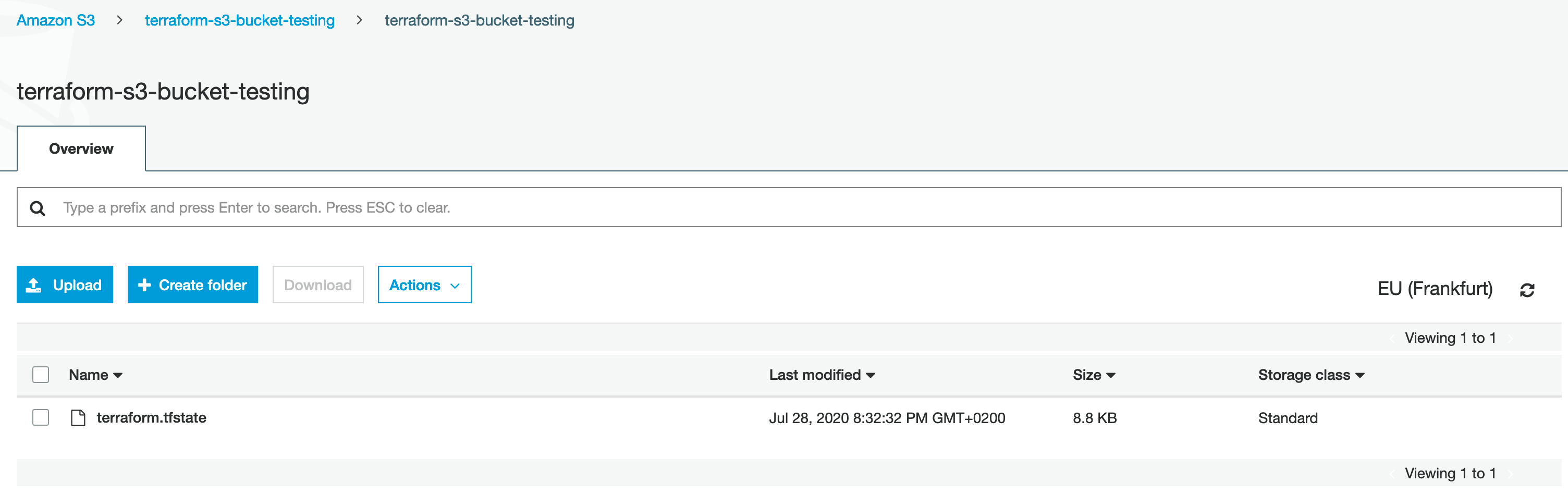The image size is (1568, 495).
Task: Open the Actions dropdown
Action: [424, 284]
